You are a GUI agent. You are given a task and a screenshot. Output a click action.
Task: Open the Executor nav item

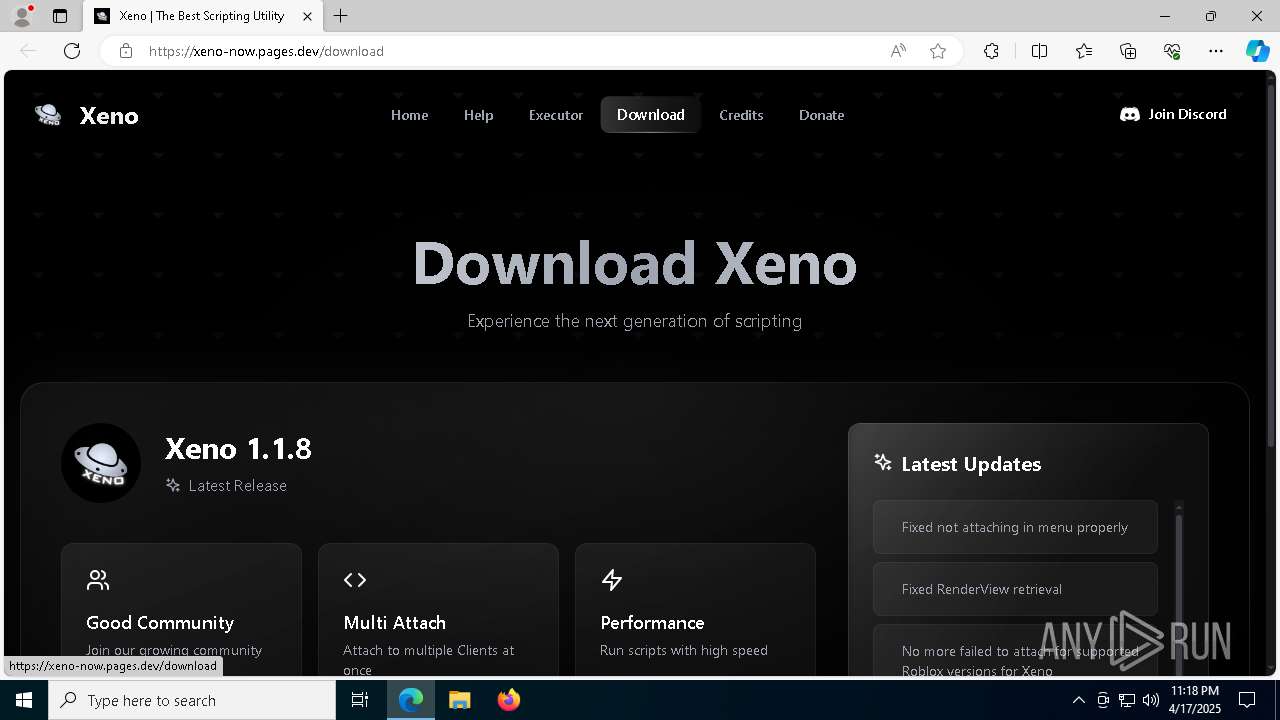(556, 115)
